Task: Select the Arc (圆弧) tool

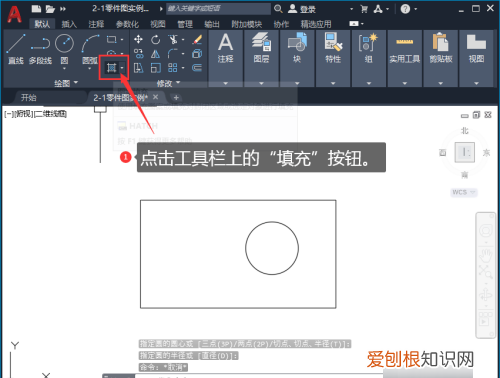Action: [x=90, y=48]
